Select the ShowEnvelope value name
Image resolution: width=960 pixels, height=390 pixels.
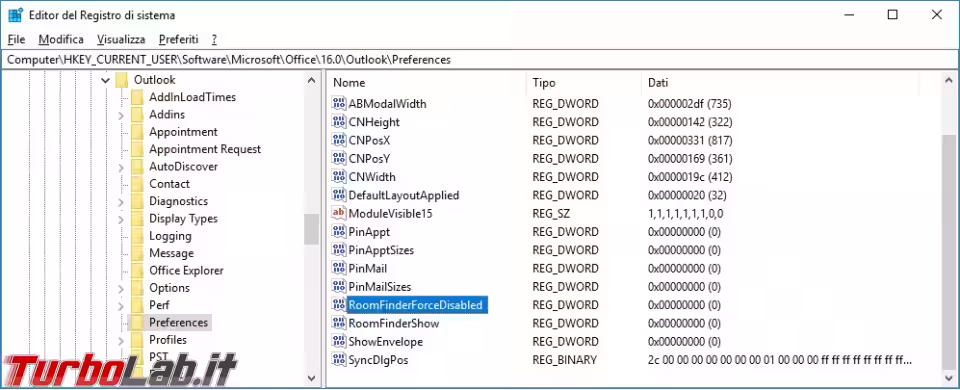386,341
